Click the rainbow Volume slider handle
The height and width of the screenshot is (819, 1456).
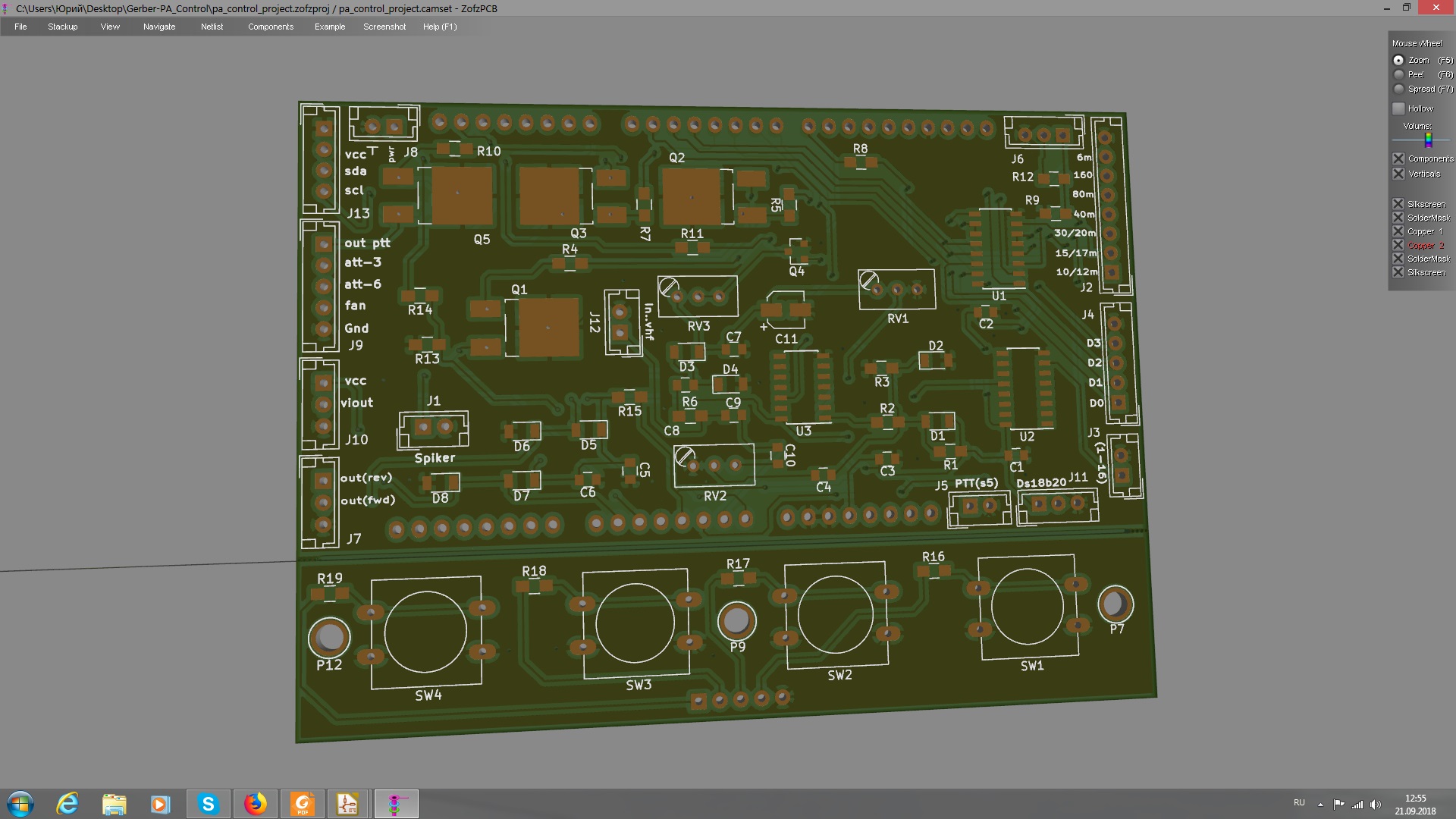point(1428,140)
